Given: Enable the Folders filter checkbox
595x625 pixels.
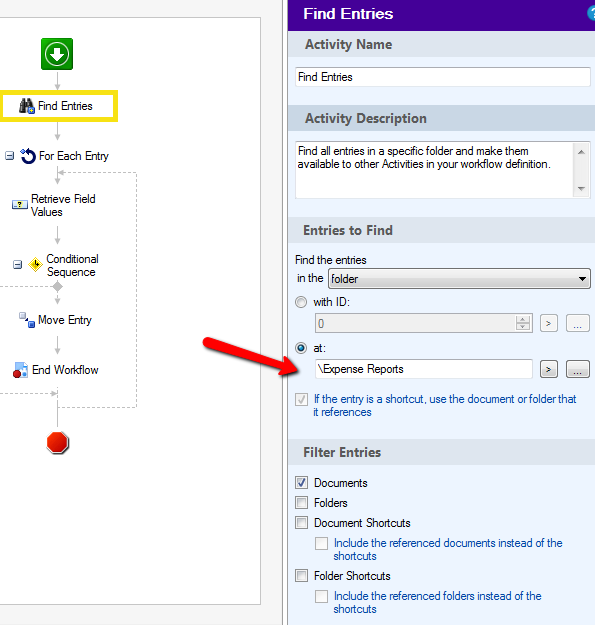Looking at the screenshot, I should 302,503.
